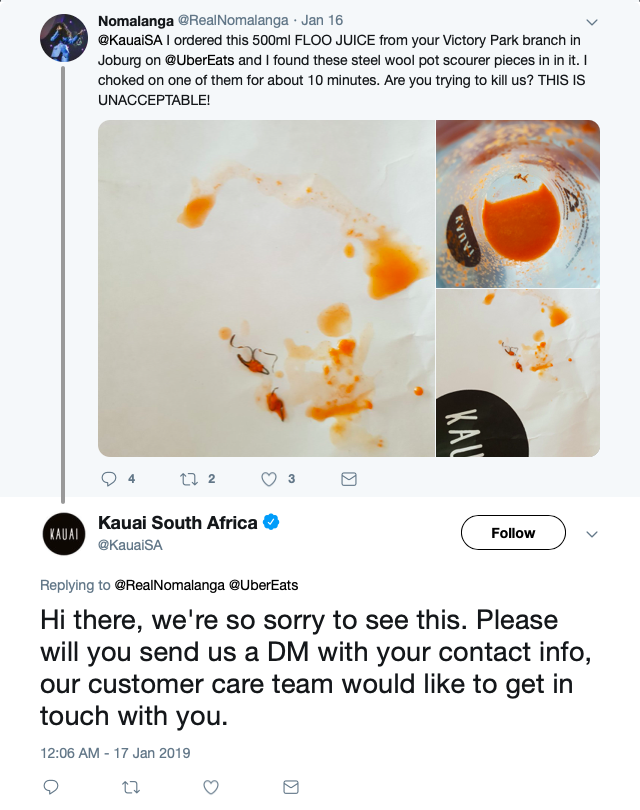Retweet Nomalanga's tweet about Floo Juice
Screen dimensions: 640x810
click(x=189, y=479)
